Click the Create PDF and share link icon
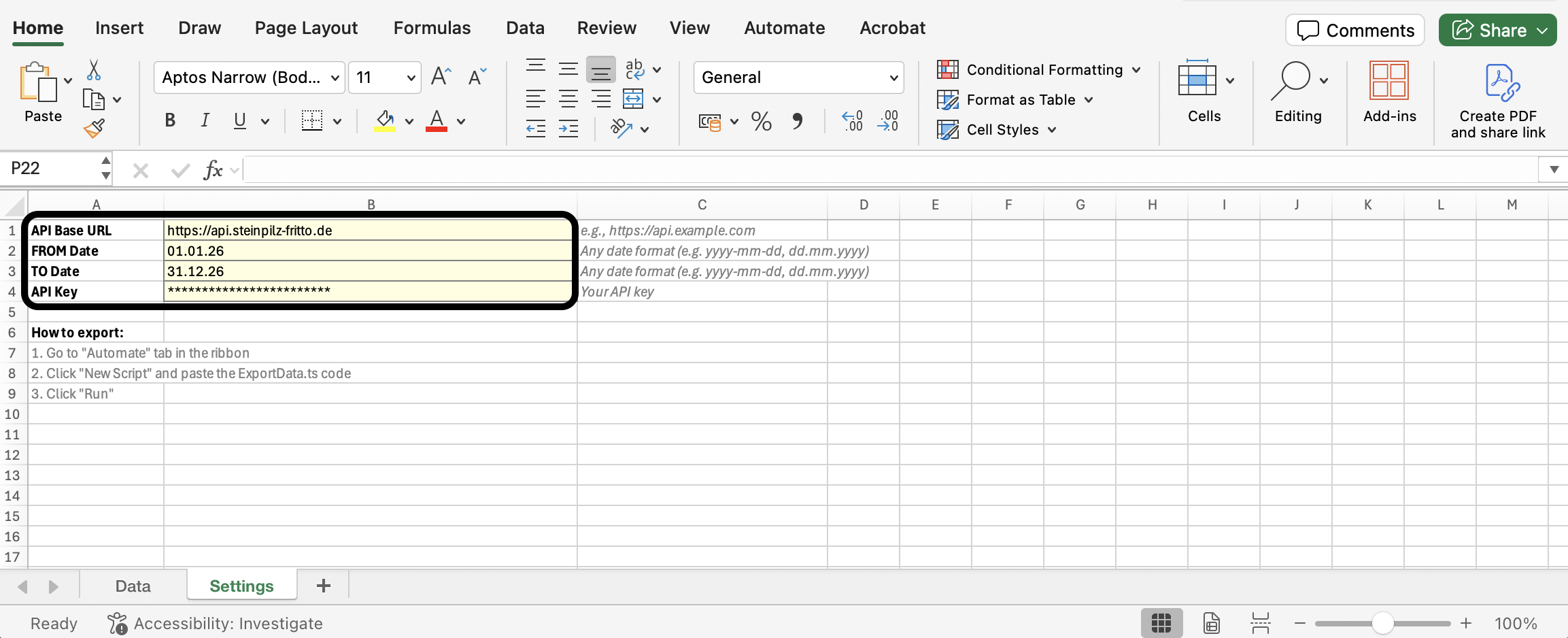 (x=1498, y=82)
